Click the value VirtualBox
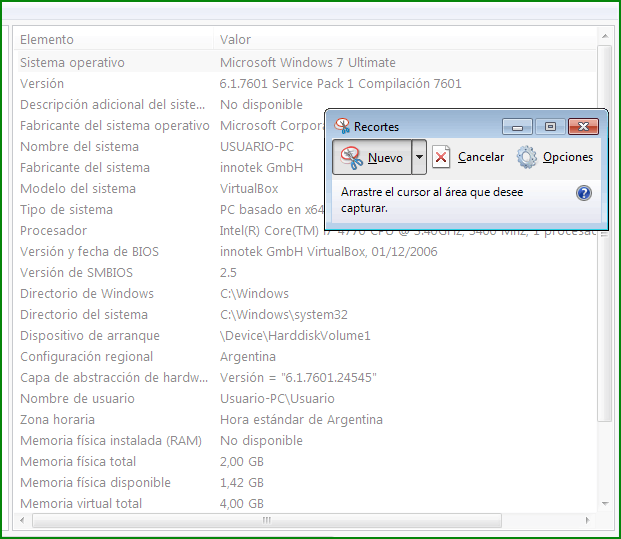 (249, 189)
